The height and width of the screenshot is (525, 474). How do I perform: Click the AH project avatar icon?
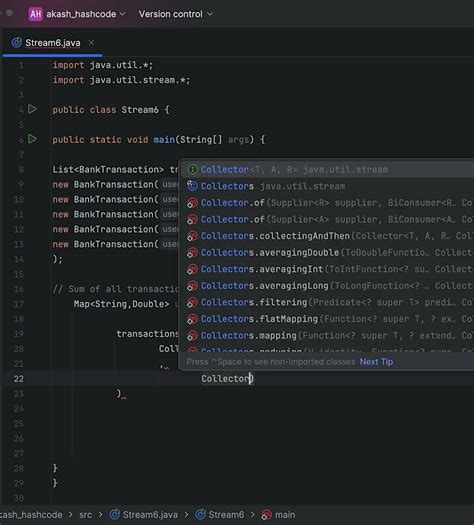click(35, 14)
